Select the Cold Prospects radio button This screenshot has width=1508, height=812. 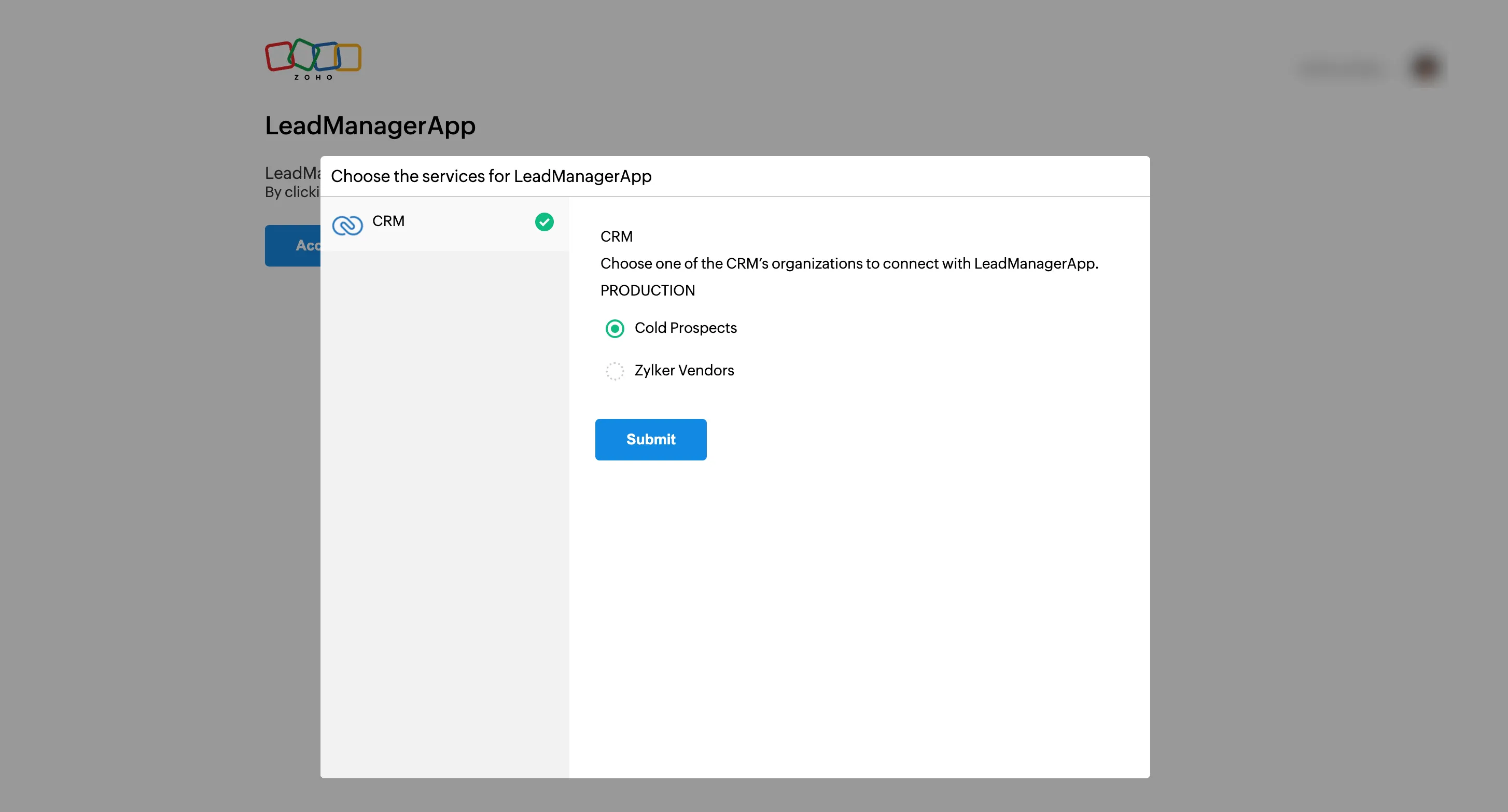(614, 328)
